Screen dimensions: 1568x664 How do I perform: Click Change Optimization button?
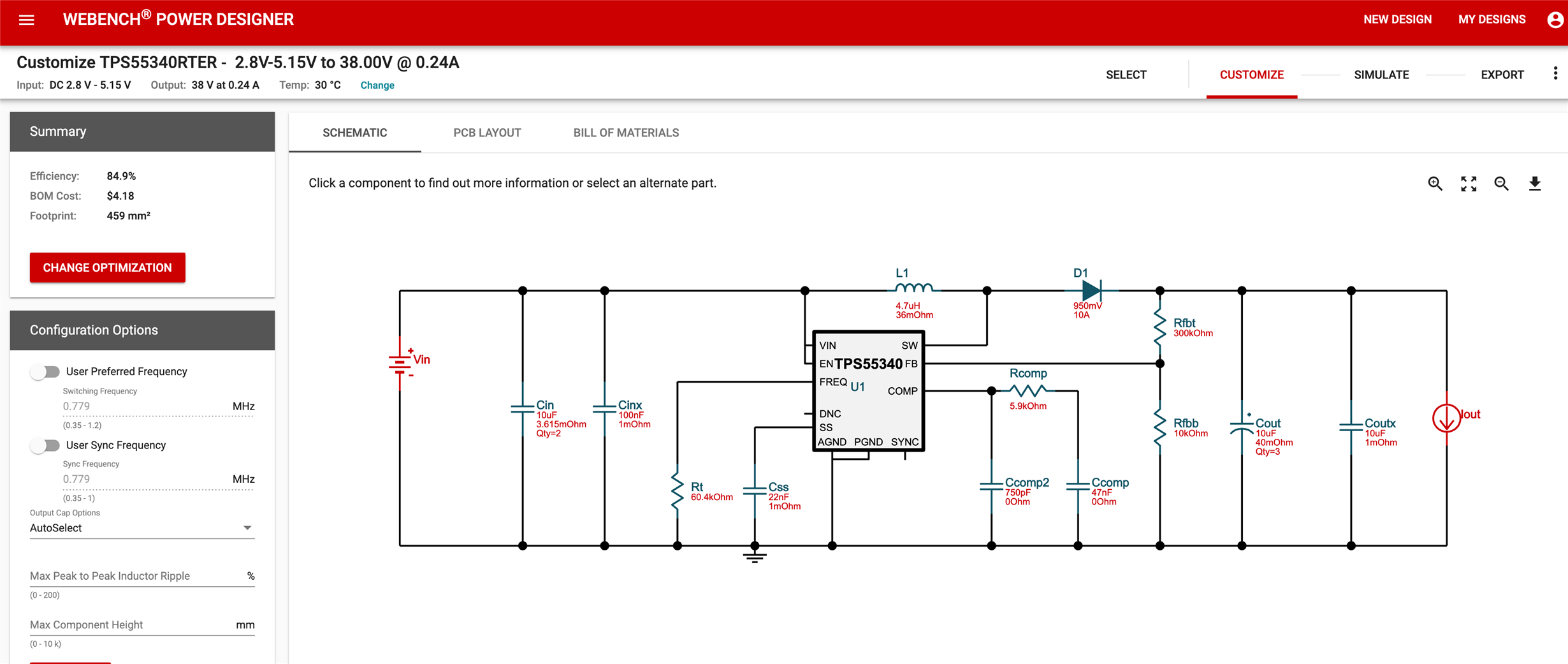pyautogui.click(x=107, y=267)
